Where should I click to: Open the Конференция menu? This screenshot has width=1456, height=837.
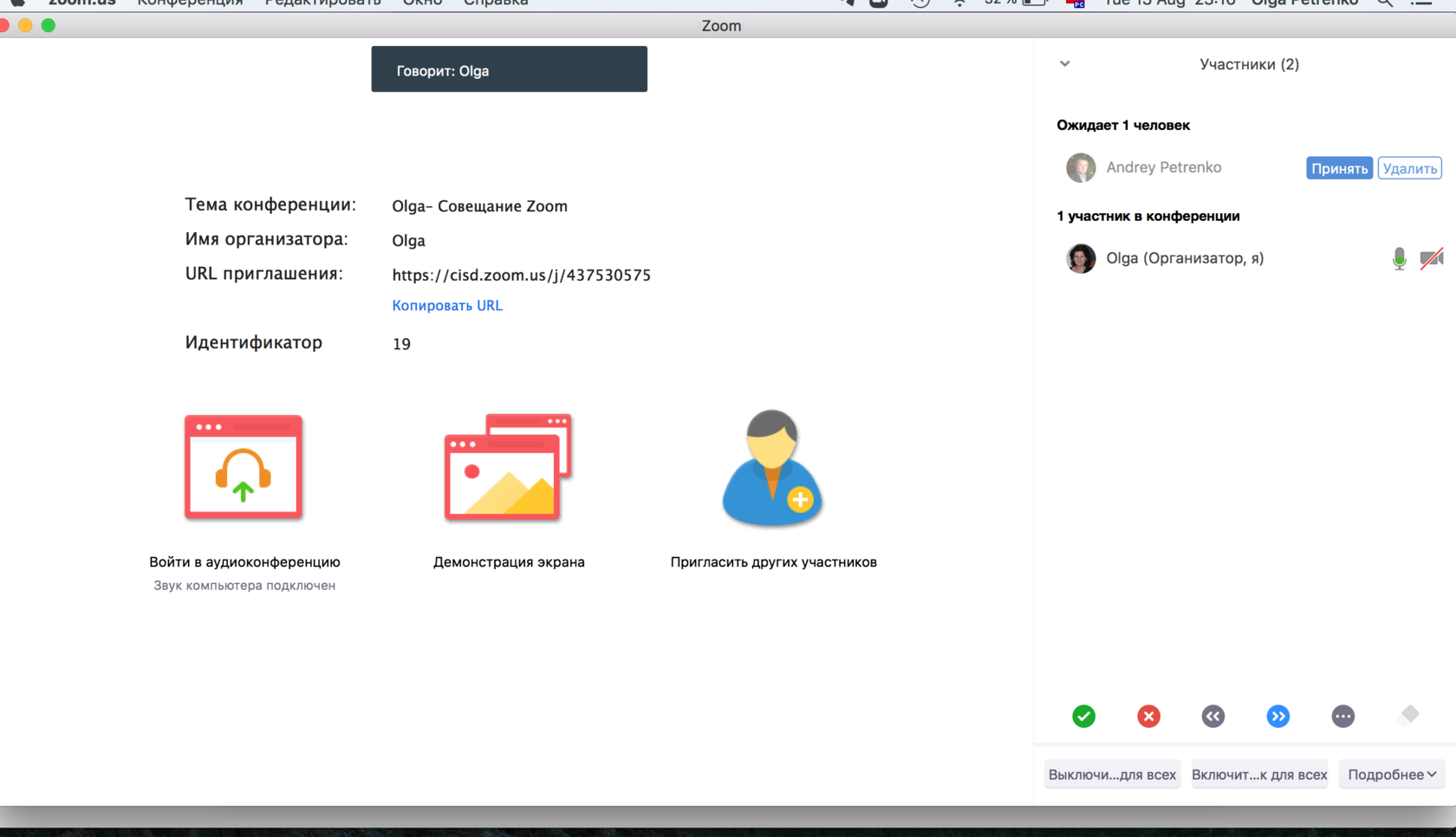coord(190,3)
